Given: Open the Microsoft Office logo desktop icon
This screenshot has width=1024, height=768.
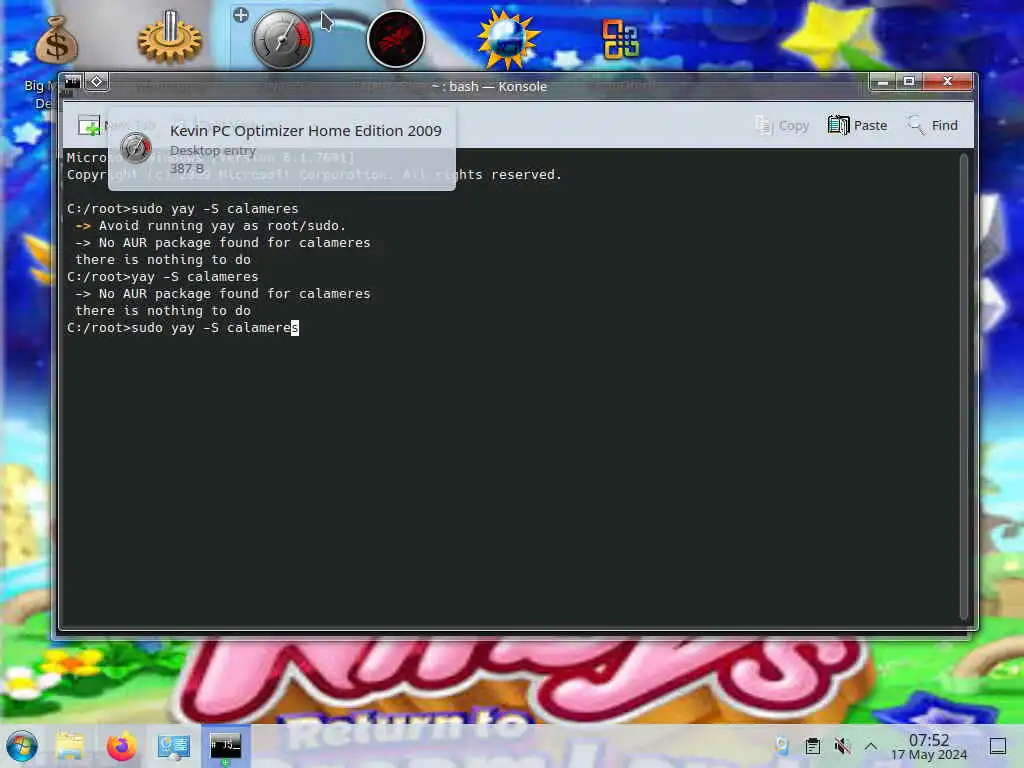Looking at the screenshot, I should point(620,39).
